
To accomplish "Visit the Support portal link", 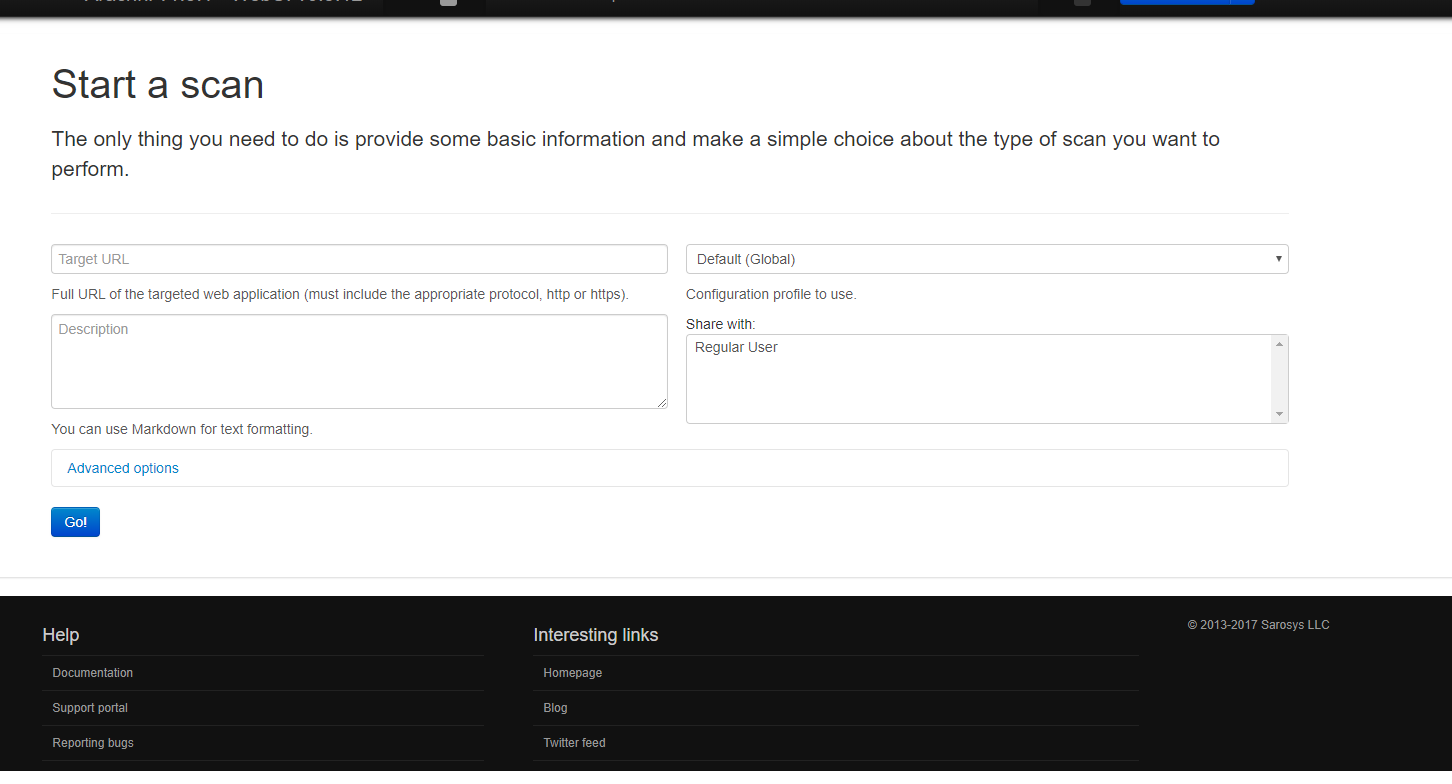I will point(90,708).
